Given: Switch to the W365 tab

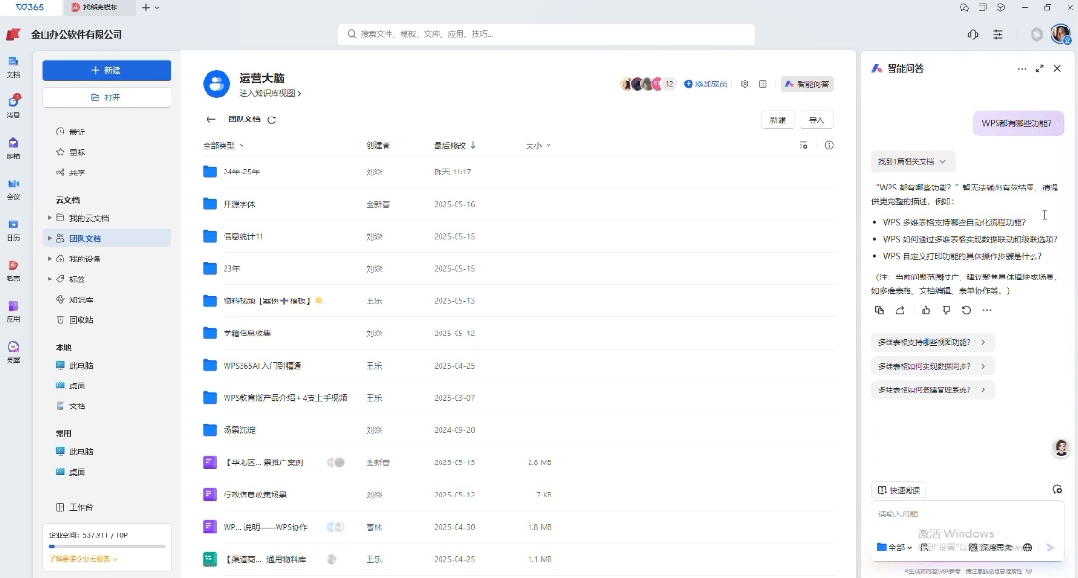Looking at the screenshot, I should point(30,8).
